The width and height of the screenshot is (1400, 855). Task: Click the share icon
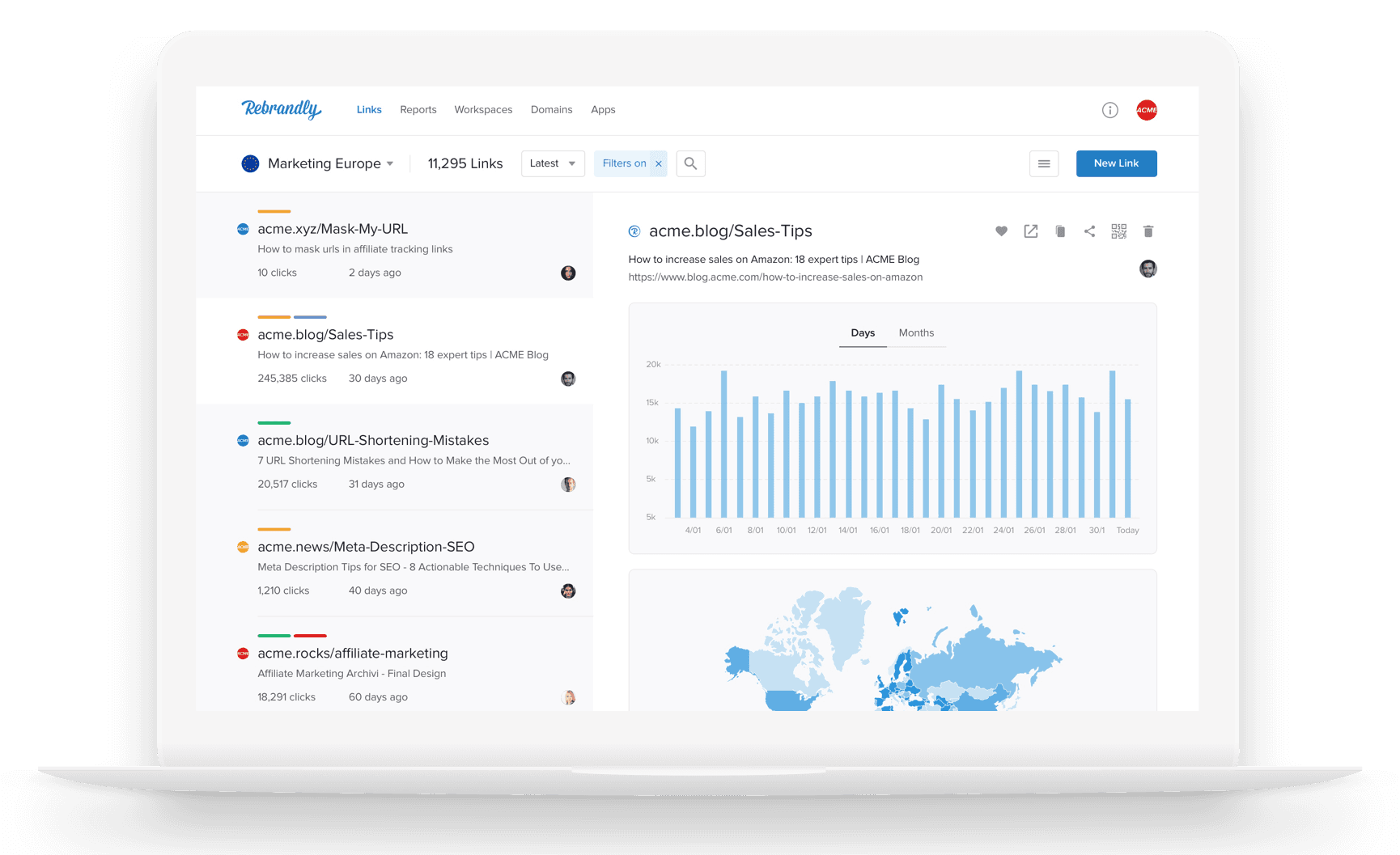coord(1089,231)
